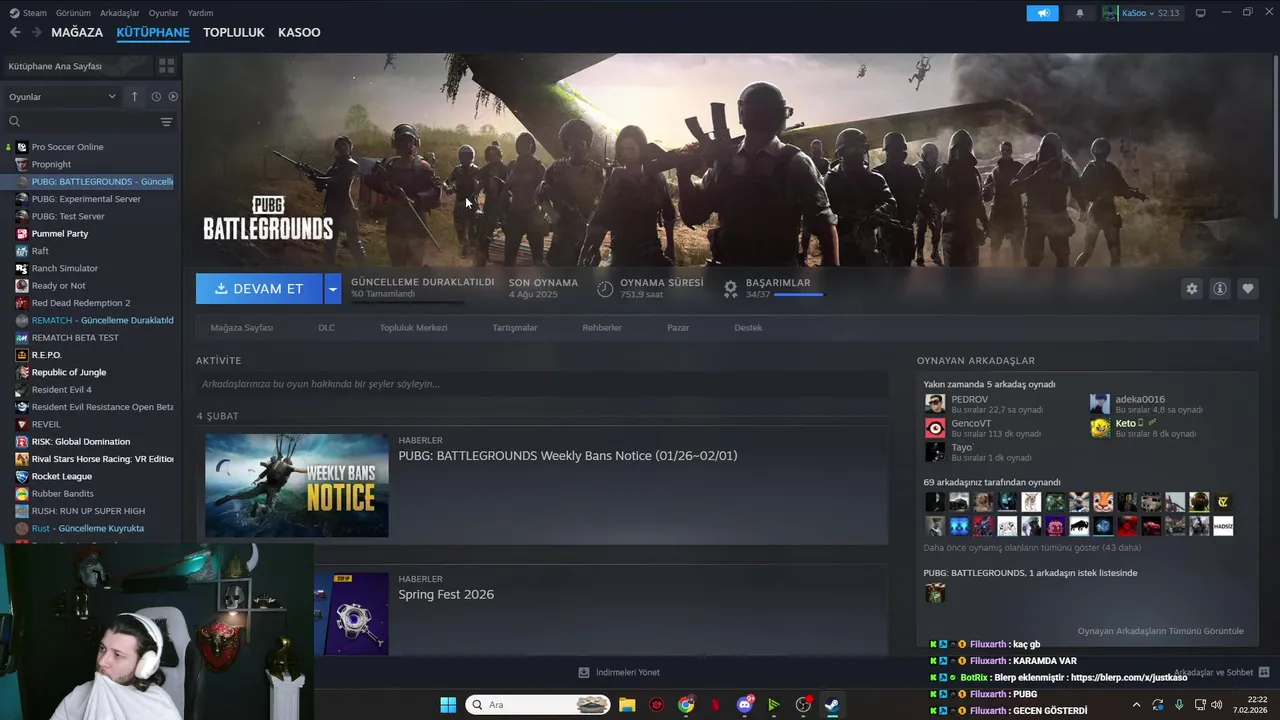Open the Yardım menu
The height and width of the screenshot is (720, 1280).
click(x=200, y=13)
